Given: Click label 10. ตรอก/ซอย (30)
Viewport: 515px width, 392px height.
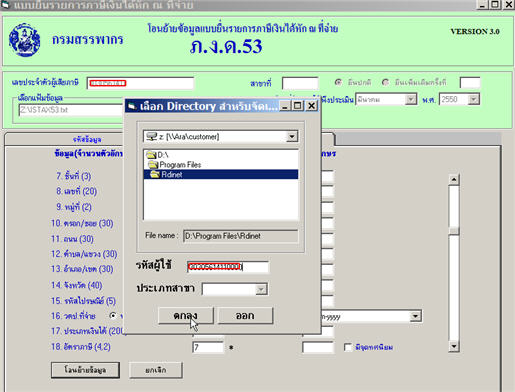Looking at the screenshot, I should [x=82, y=223].
